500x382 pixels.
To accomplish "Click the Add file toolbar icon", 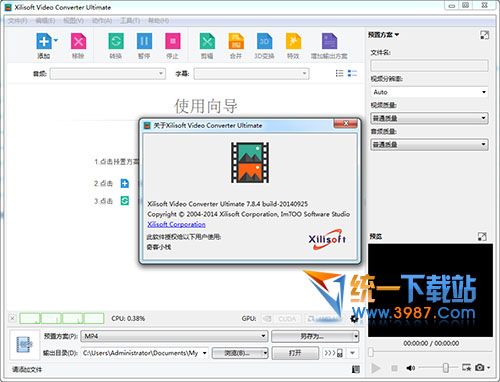I will [x=44, y=41].
